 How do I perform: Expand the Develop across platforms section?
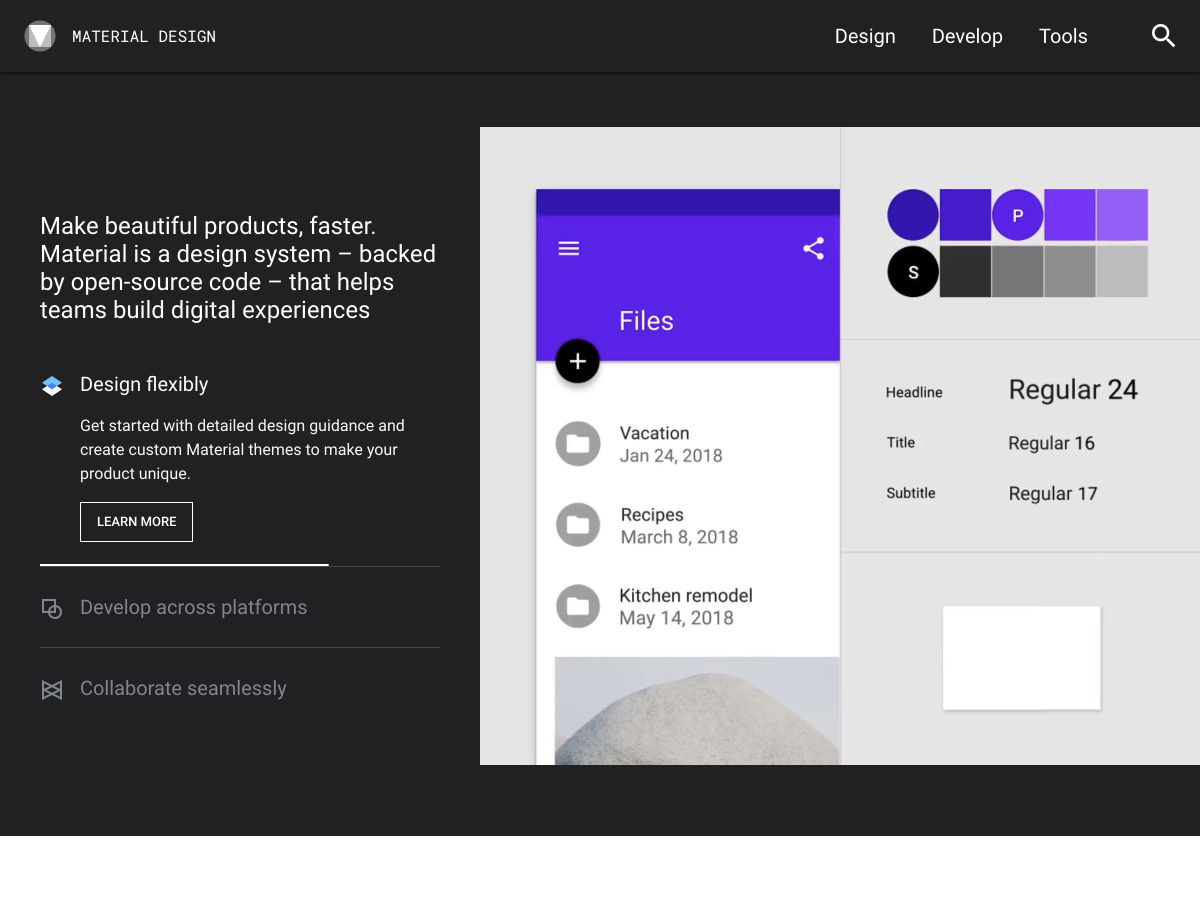click(x=193, y=608)
